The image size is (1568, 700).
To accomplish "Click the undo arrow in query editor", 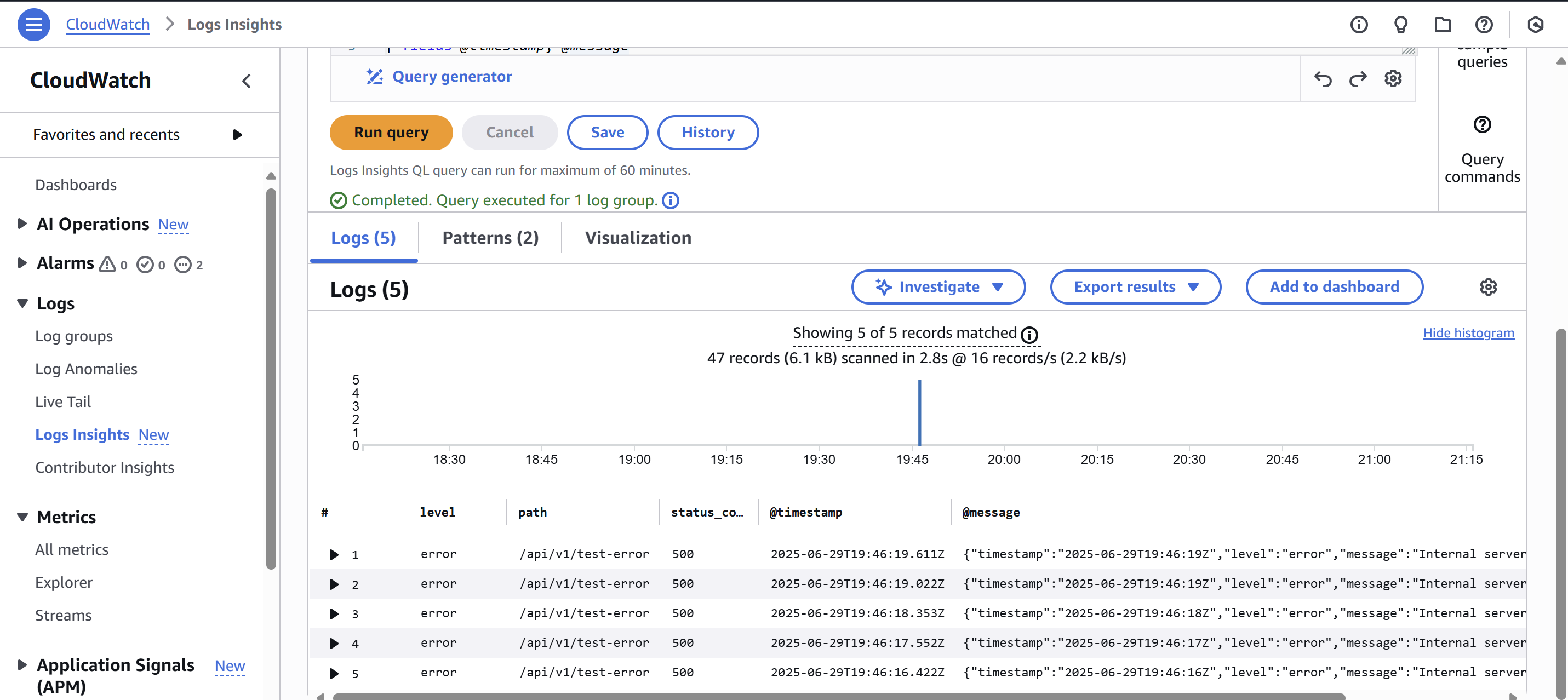I will (1323, 78).
